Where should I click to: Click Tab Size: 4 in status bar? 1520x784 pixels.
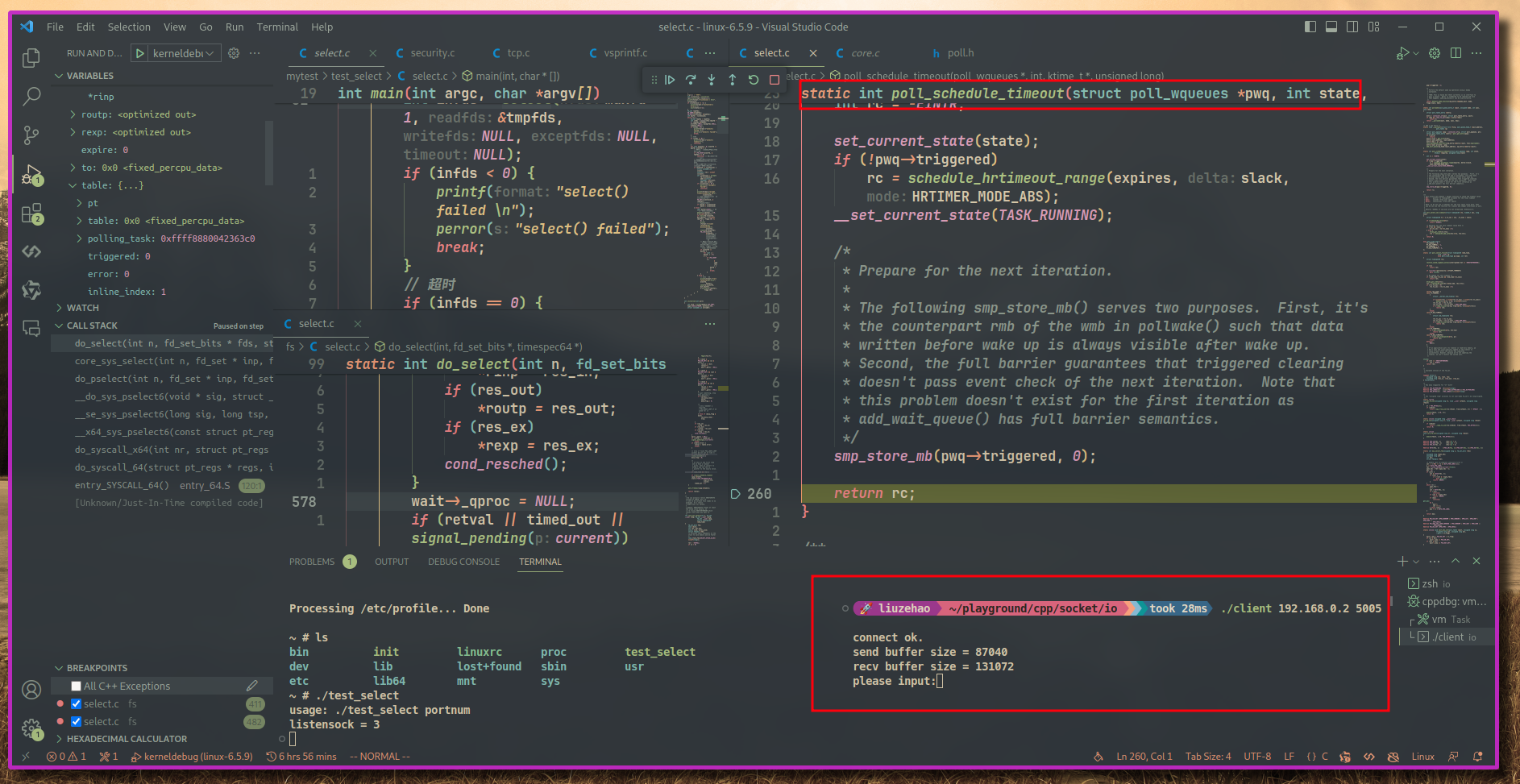pos(1208,757)
